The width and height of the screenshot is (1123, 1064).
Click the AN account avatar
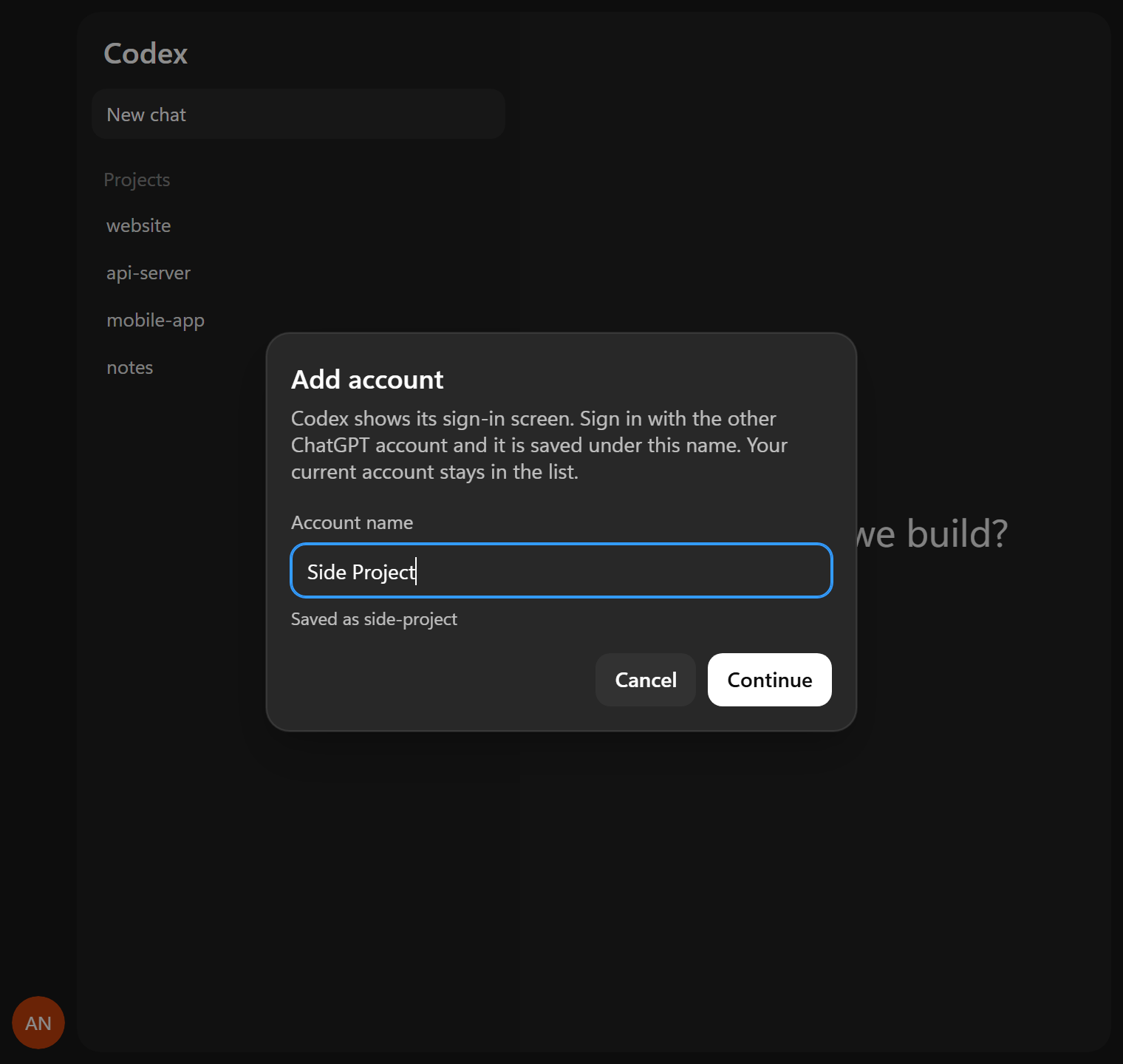38,1023
